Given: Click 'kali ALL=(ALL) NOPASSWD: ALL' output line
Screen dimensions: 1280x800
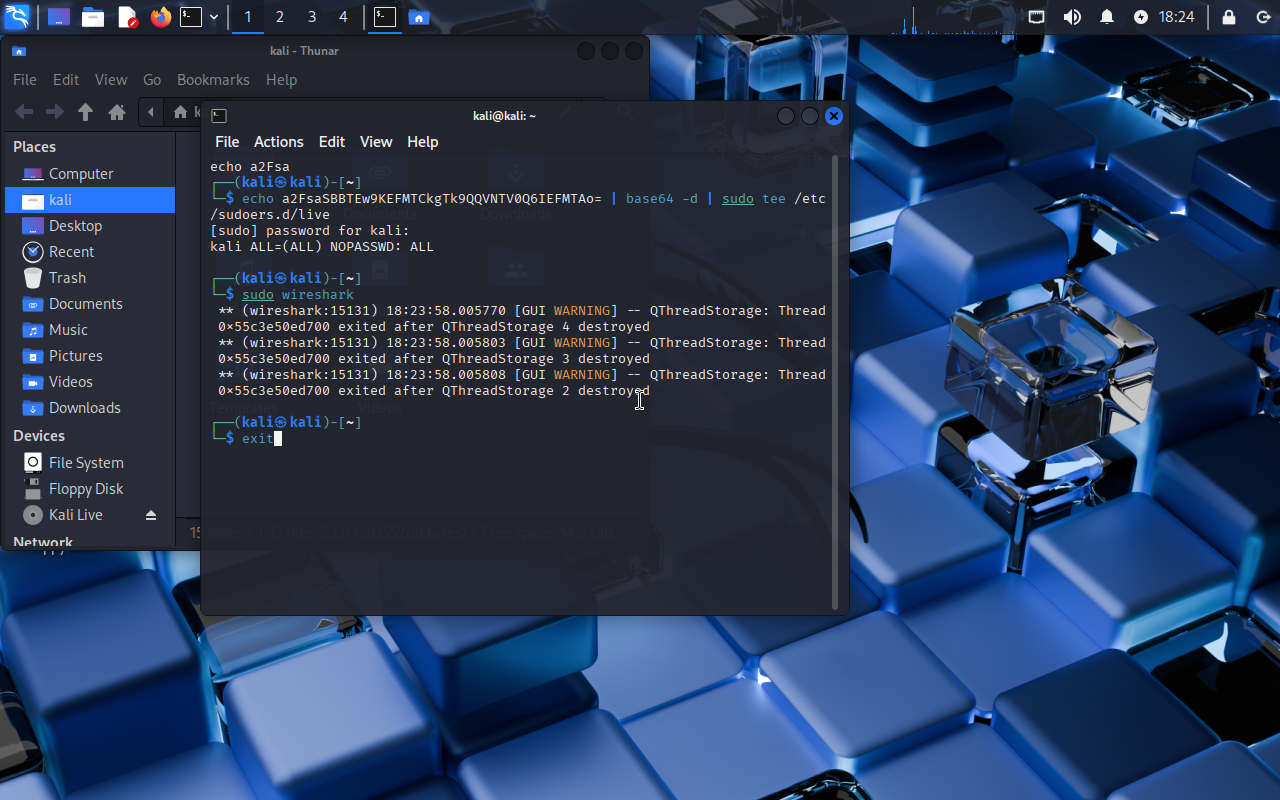Looking at the screenshot, I should pos(322,246).
